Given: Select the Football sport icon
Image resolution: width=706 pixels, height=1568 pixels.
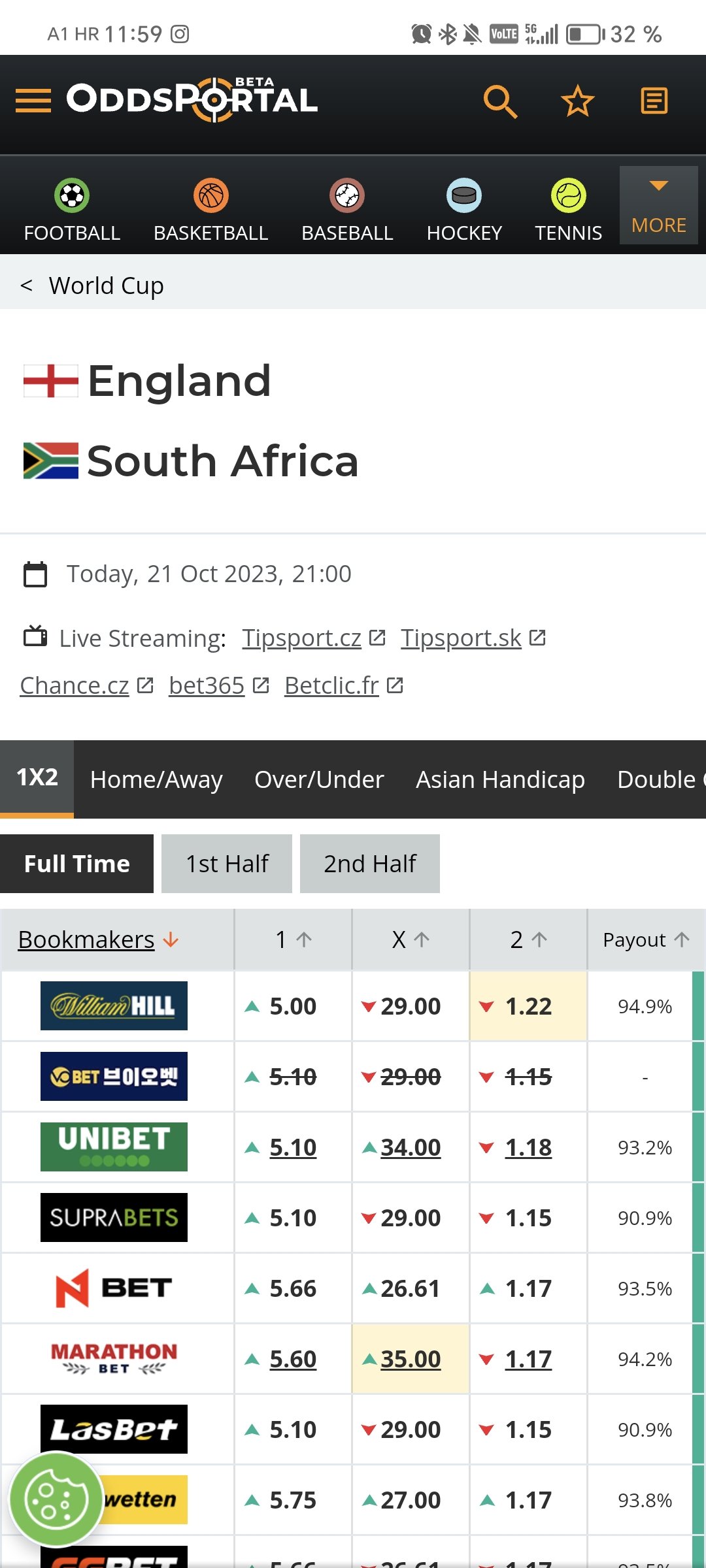Looking at the screenshot, I should [72, 195].
